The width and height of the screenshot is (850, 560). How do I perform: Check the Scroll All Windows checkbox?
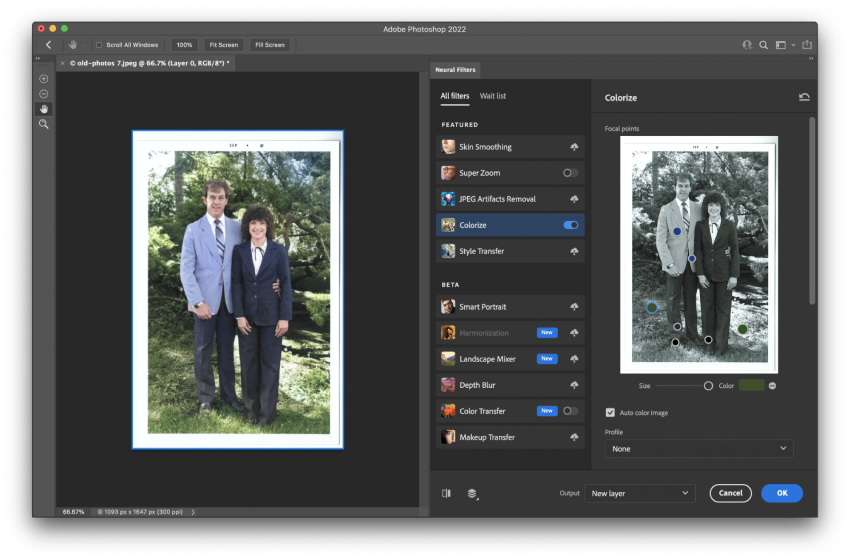click(x=99, y=45)
